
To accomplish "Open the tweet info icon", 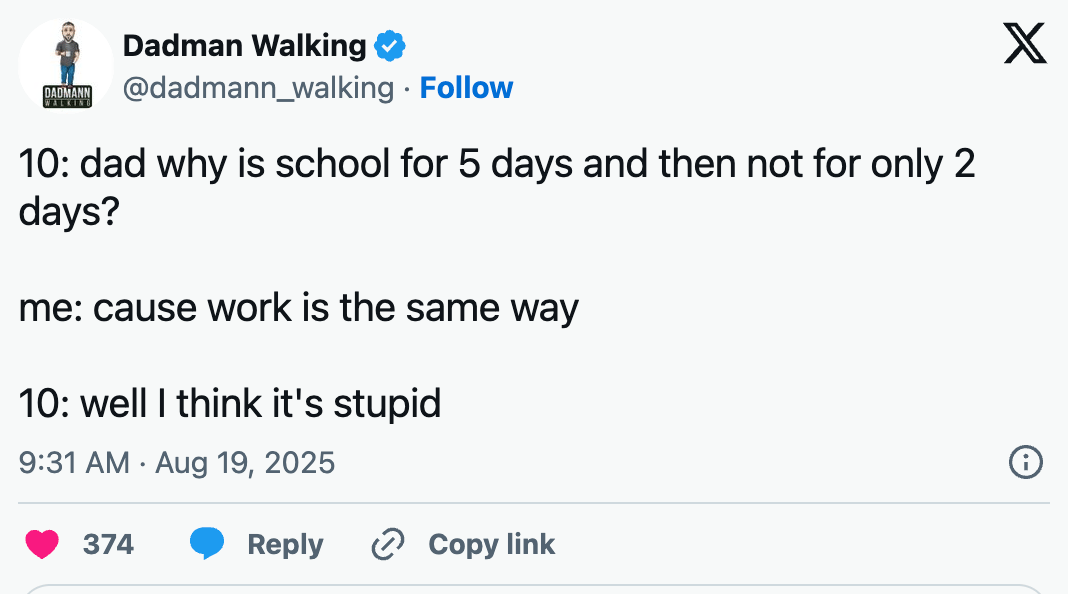I will click(x=1026, y=463).
